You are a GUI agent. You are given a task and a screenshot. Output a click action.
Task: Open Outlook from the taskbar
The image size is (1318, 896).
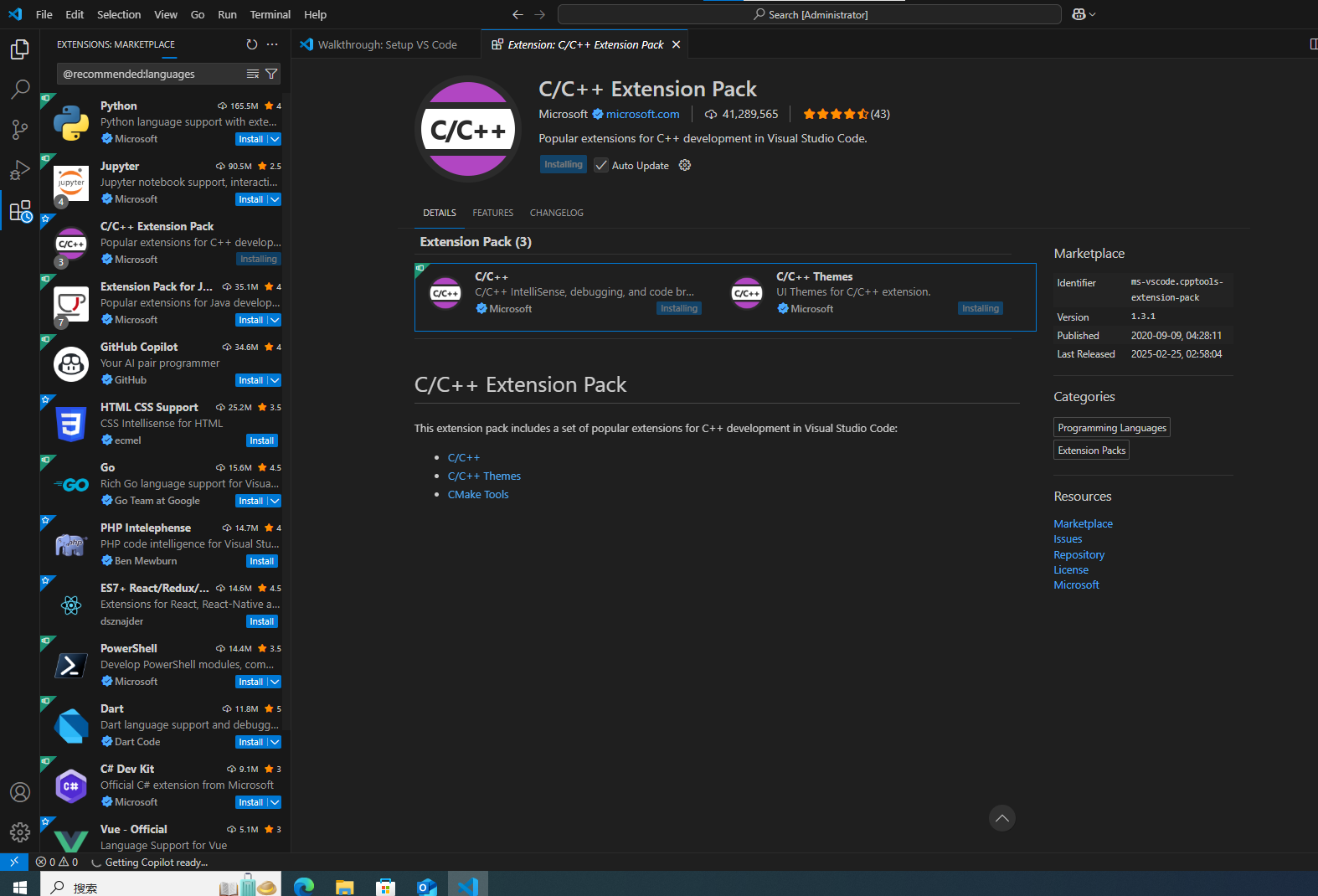tap(426, 886)
